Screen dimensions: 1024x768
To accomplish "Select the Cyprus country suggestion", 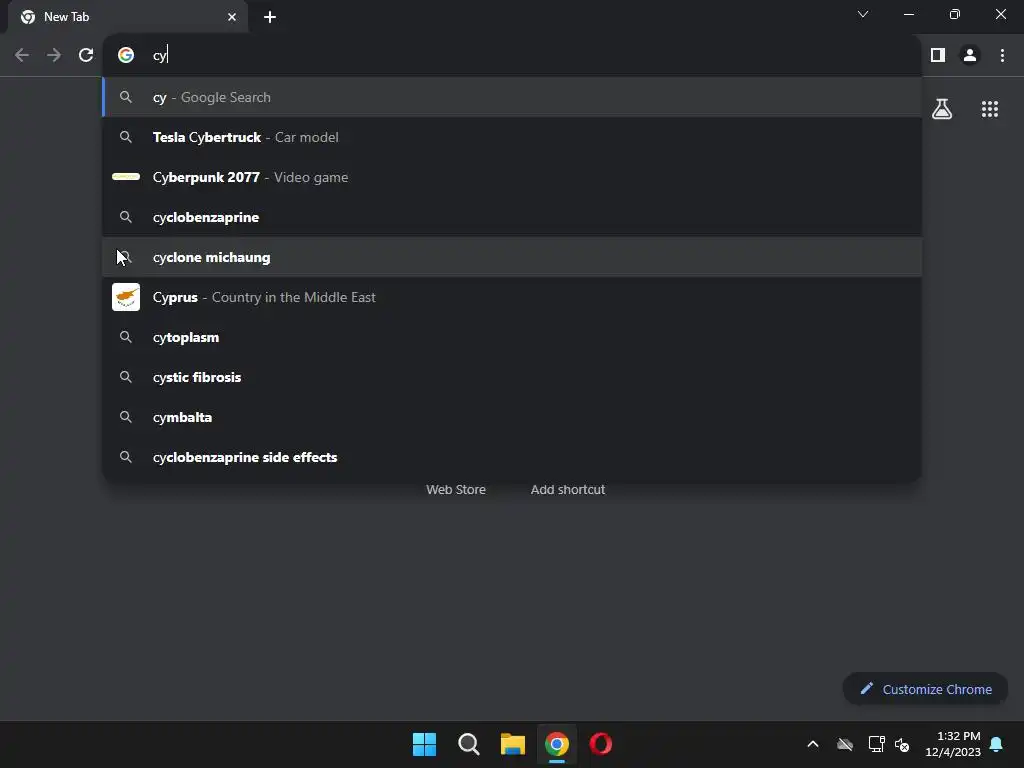I will pos(512,297).
